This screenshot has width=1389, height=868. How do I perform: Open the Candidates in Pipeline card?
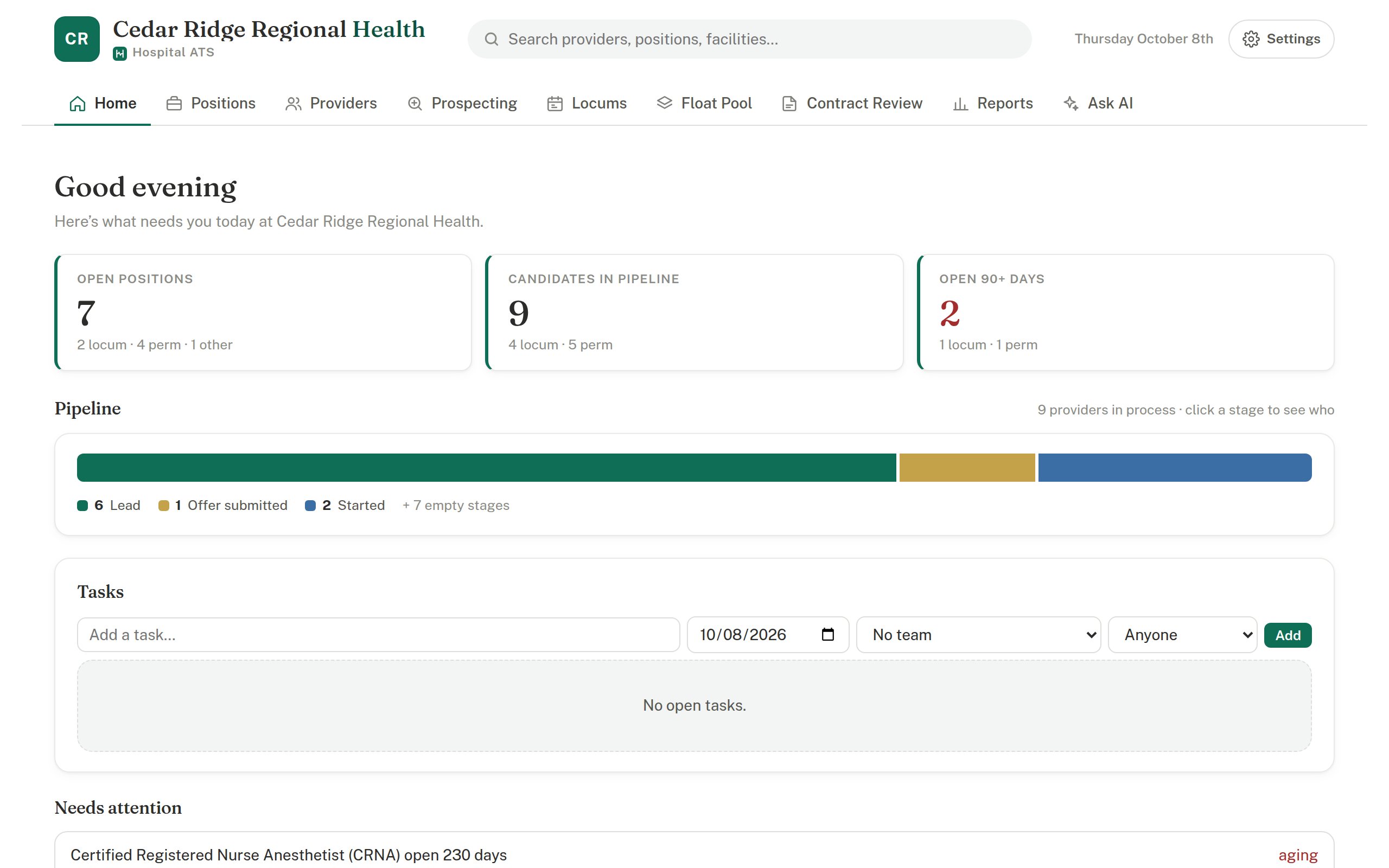[x=694, y=312]
